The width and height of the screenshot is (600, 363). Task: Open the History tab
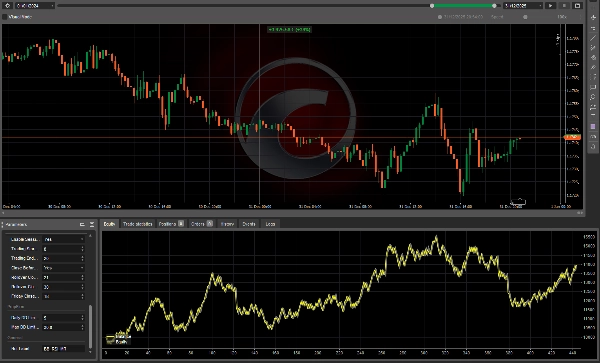point(227,224)
